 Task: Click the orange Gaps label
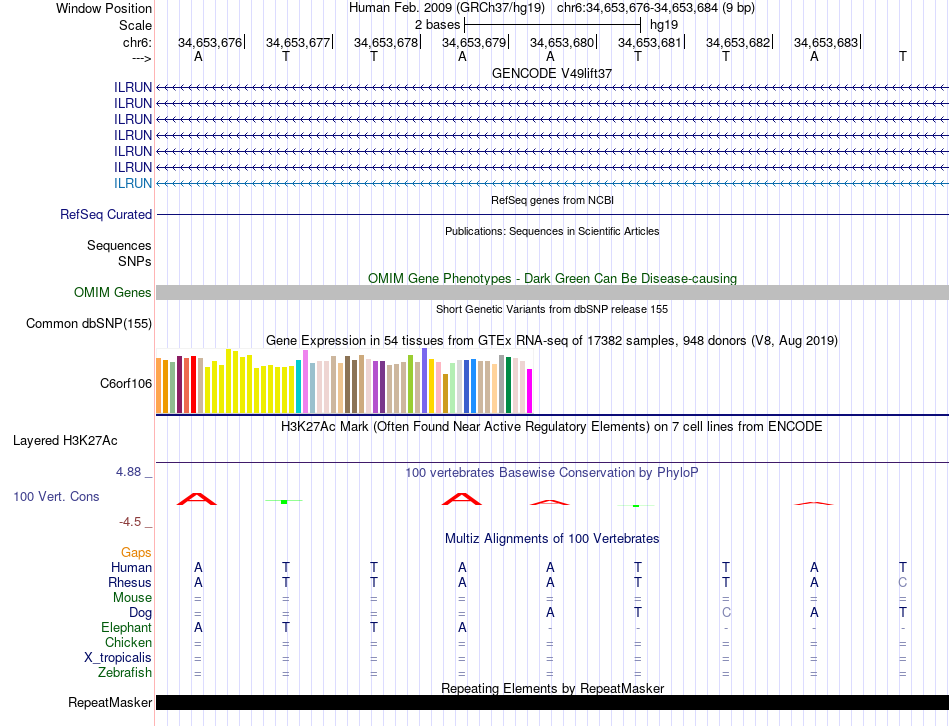click(x=136, y=552)
